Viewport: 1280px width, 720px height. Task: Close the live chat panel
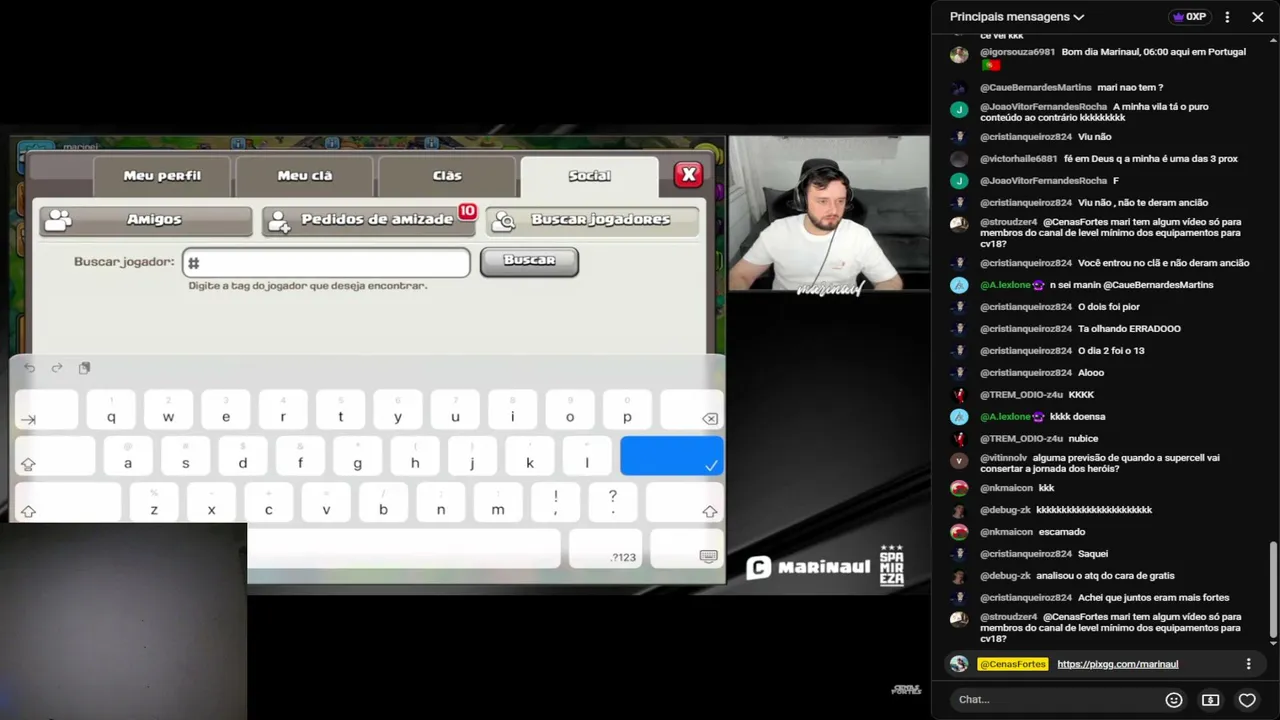click(x=1258, y=17)
